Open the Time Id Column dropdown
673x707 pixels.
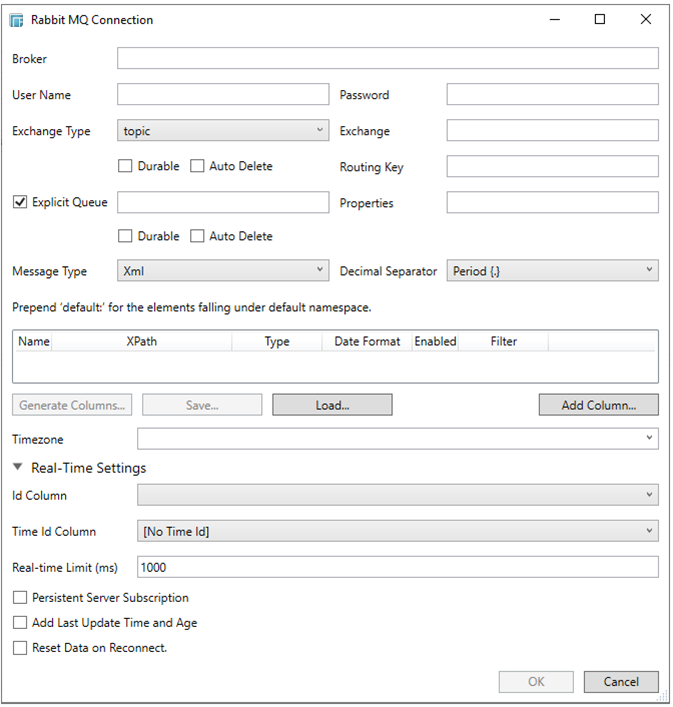[398, 531]
